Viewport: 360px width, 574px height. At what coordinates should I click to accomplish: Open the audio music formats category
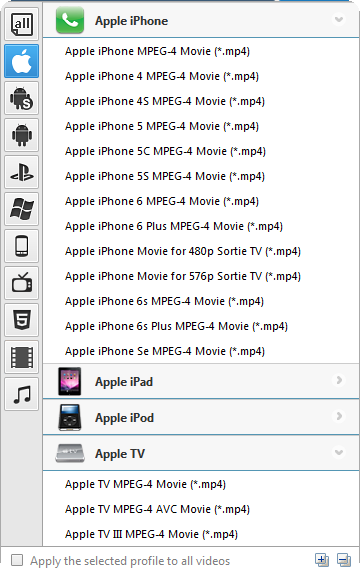[x=22, y=394]
